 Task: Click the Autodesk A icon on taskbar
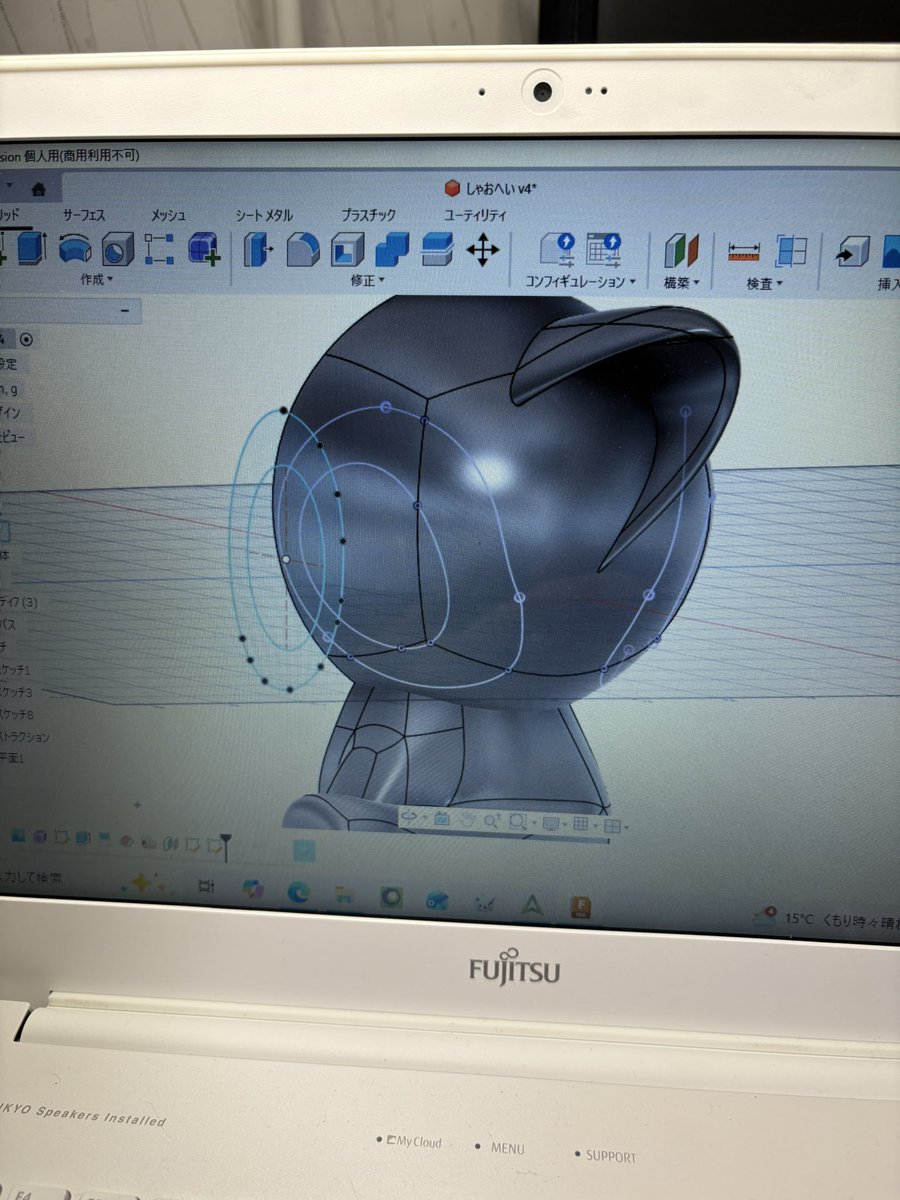point(531,904)
